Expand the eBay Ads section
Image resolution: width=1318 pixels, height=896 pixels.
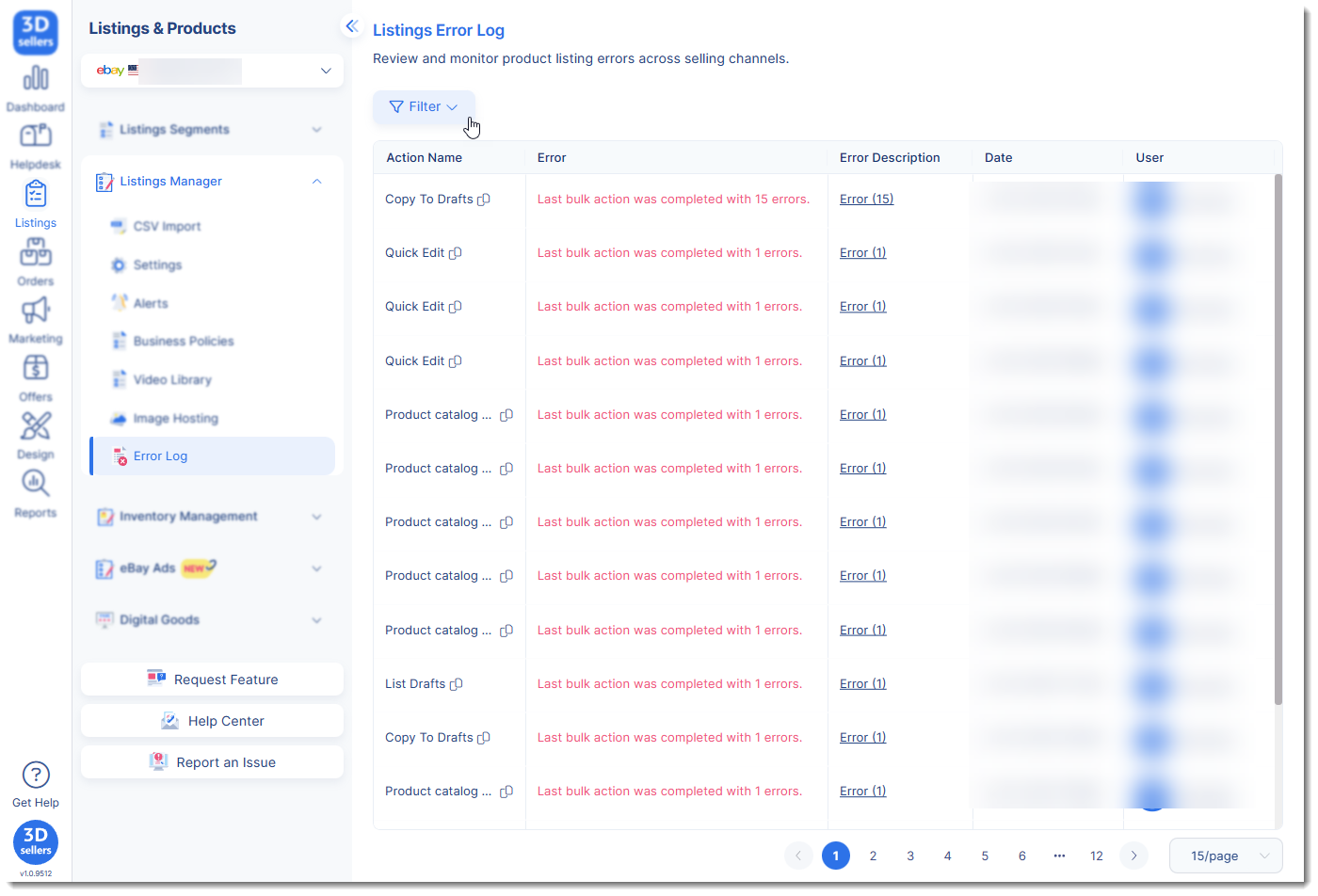coord(213,568)
